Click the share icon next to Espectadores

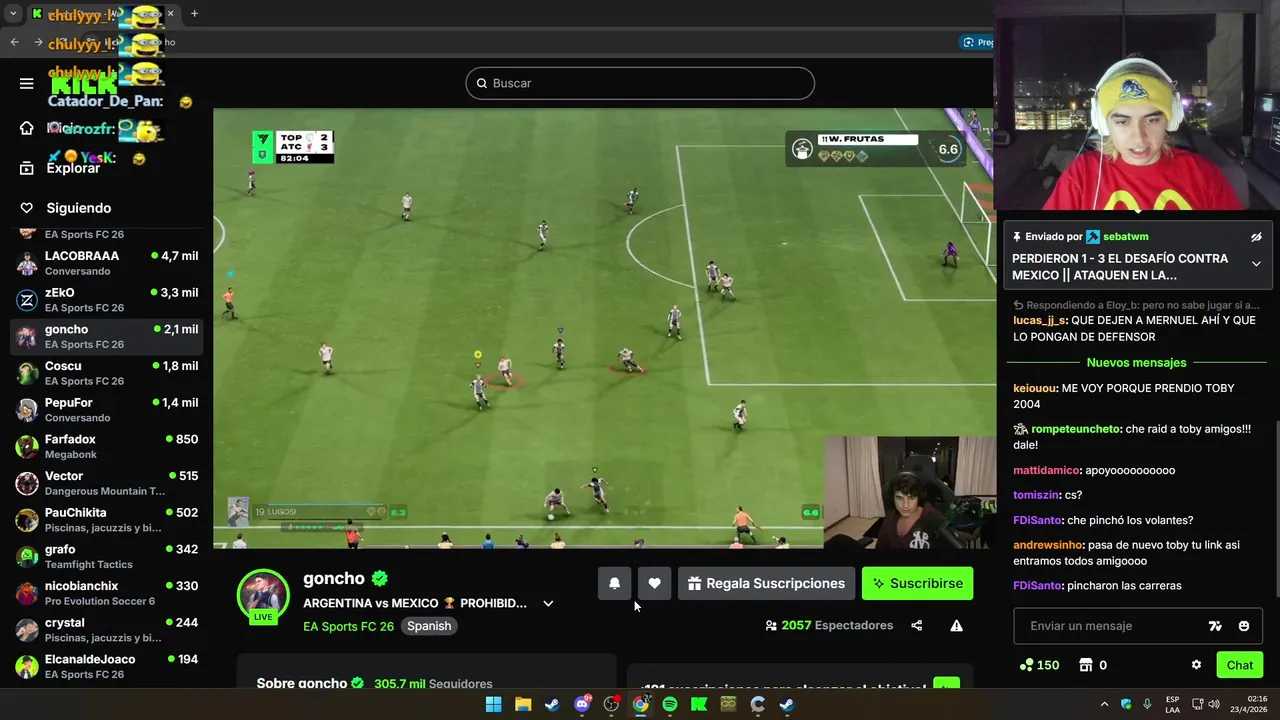click(916, 626)
